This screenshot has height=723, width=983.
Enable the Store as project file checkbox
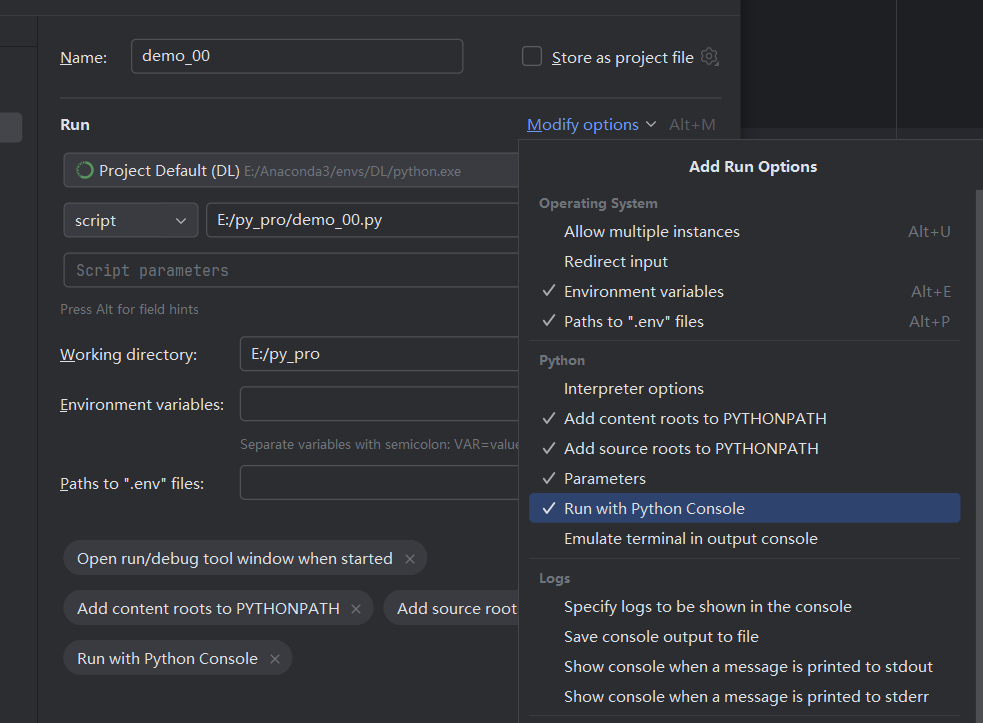coord(532,56)
